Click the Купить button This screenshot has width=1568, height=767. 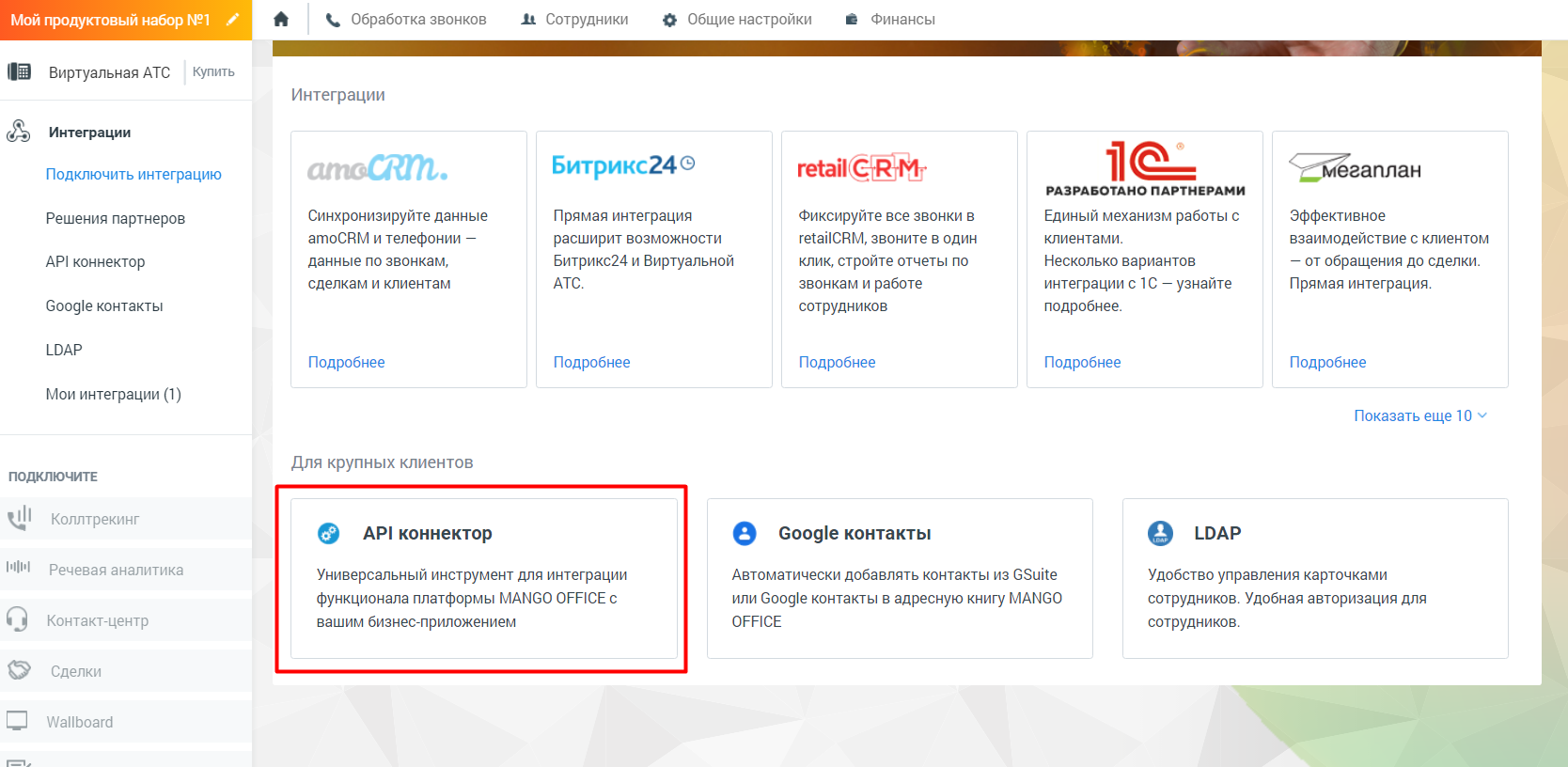coord(213,71)
